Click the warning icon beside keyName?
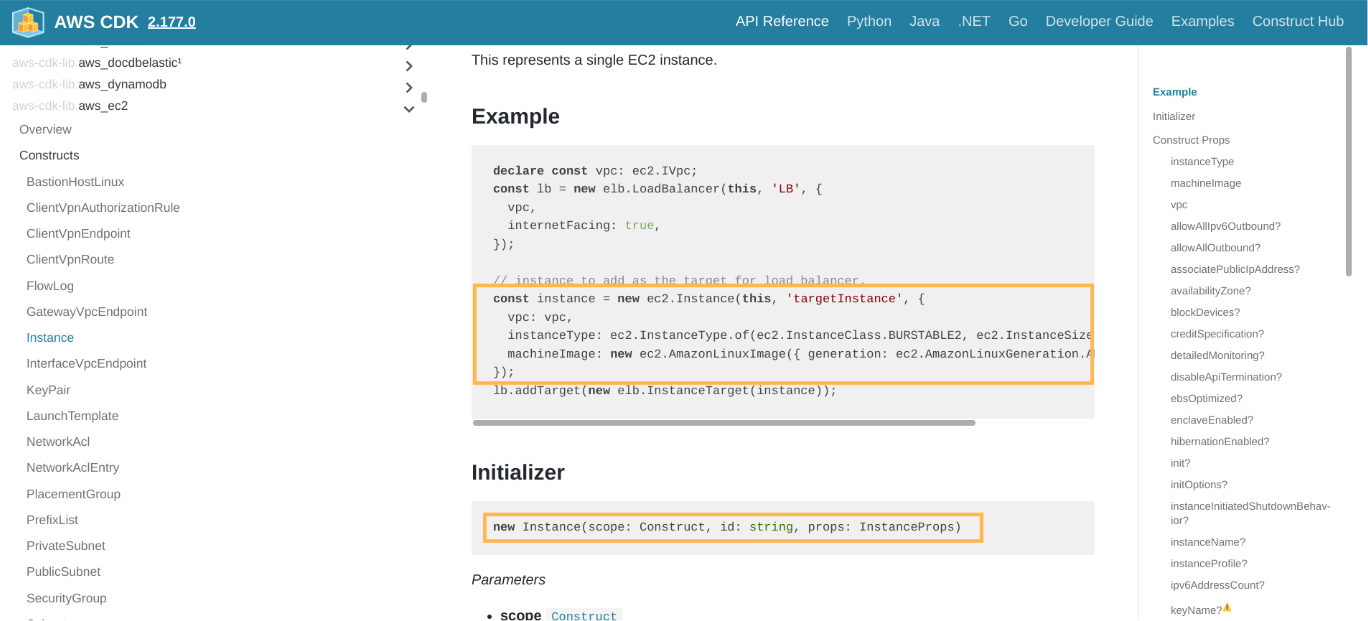This screenshot has width=1368, height=621. (1227, 607)
